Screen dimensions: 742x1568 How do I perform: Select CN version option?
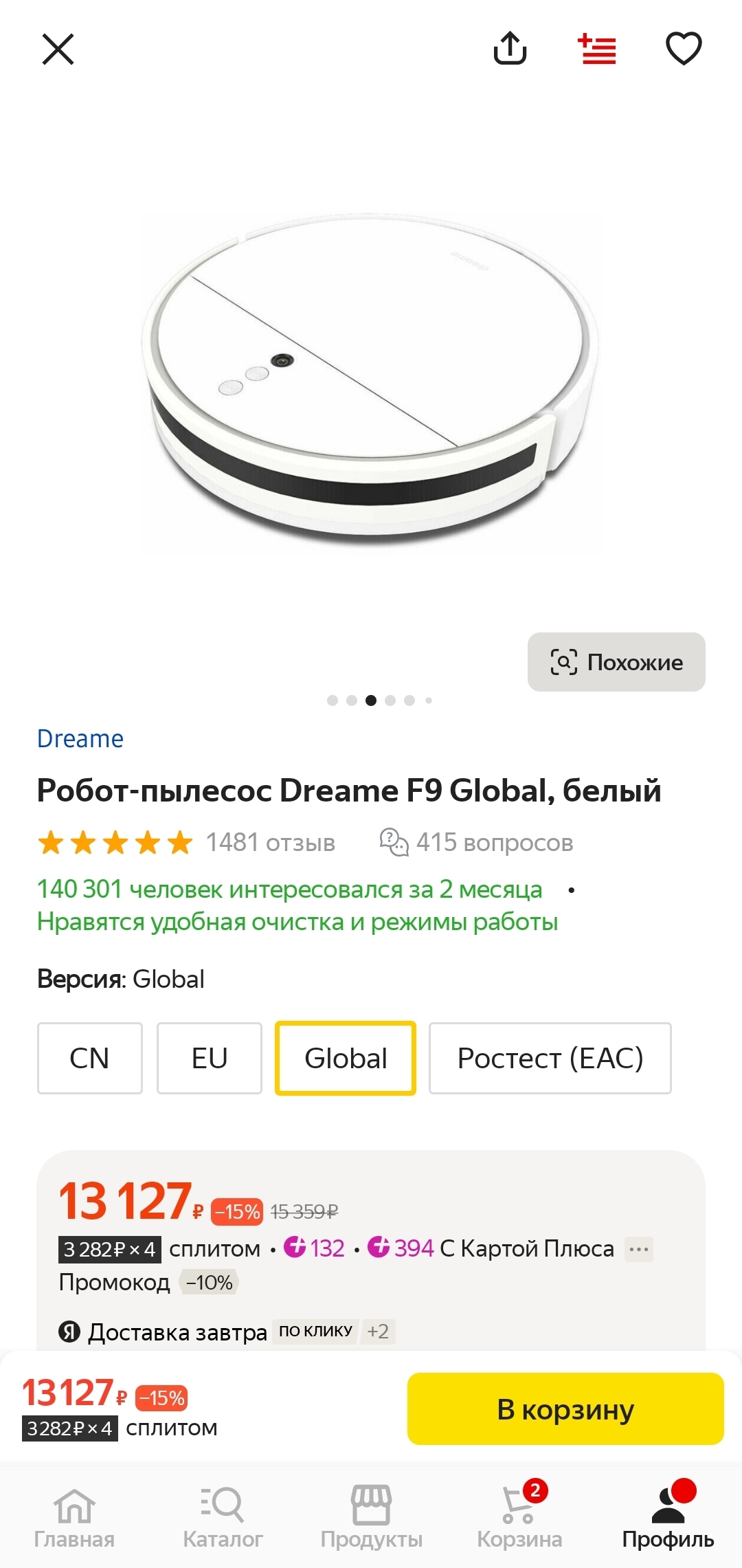(89, 1058)
